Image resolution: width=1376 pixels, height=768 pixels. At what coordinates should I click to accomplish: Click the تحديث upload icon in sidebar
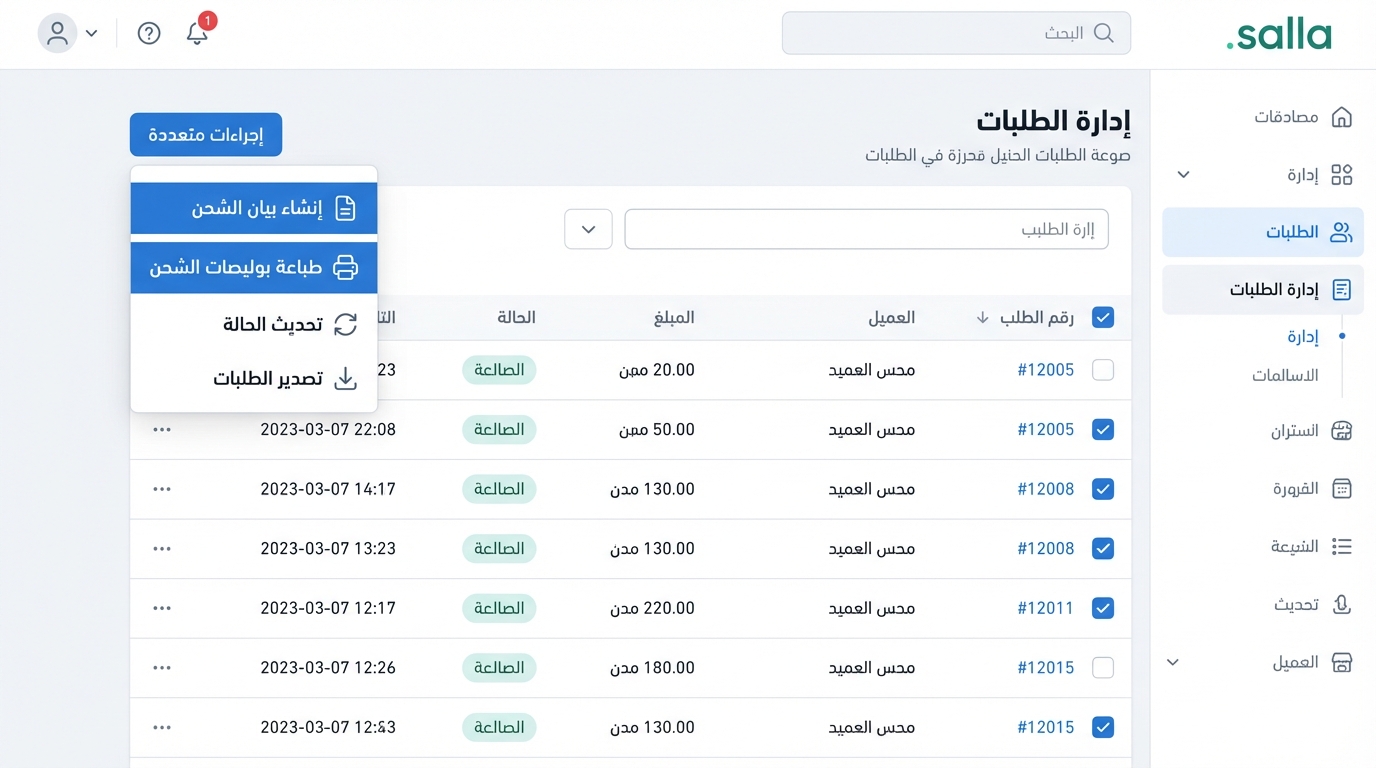1342,604
